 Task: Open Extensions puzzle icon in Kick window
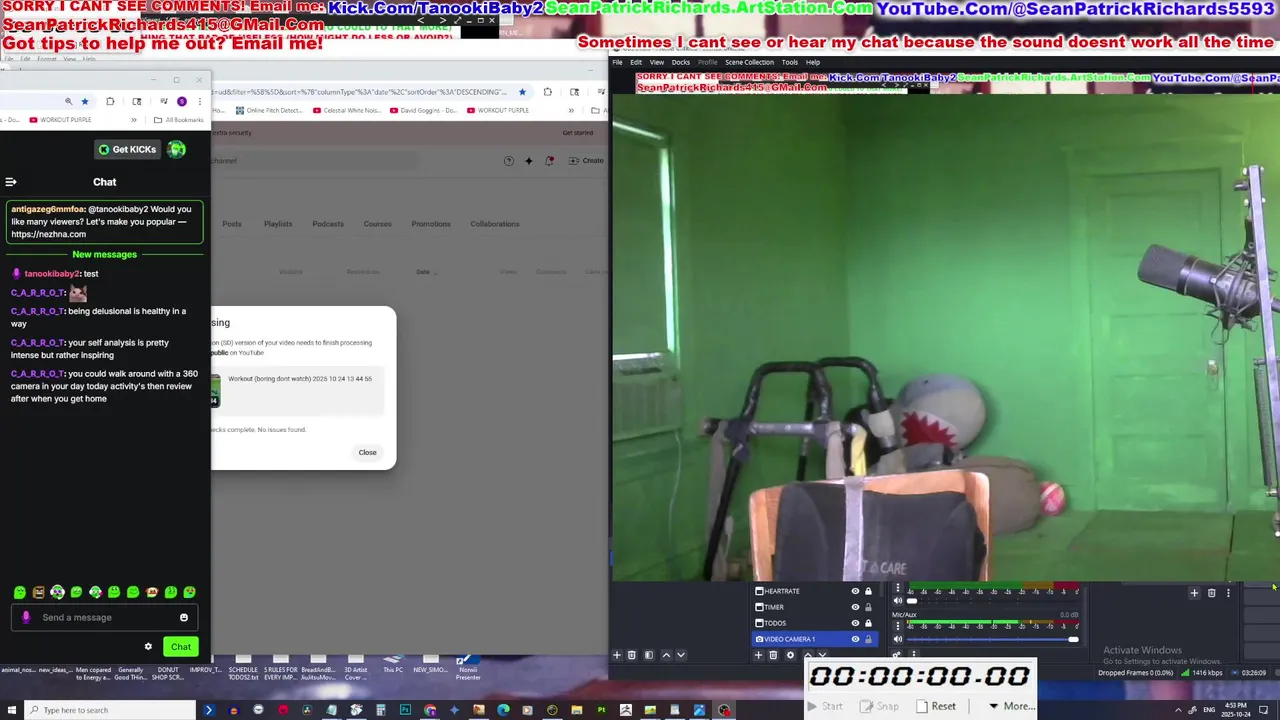tap(110, 101)
